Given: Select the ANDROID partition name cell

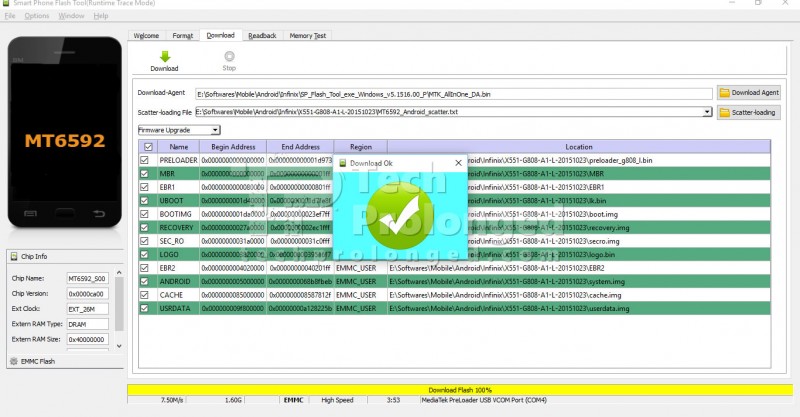Looking at the screenshot, I should pyautogui.click(x=179, y=281).
